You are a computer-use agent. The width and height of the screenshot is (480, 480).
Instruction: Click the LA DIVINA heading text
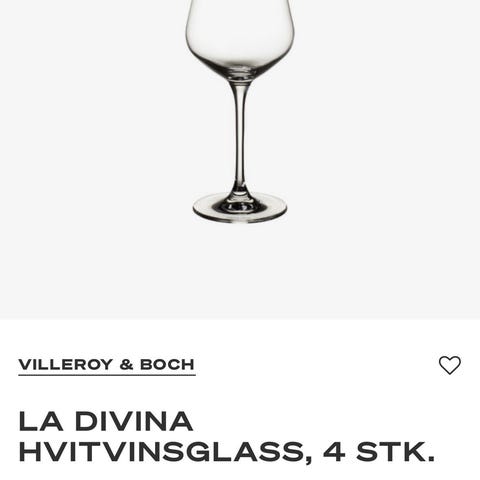[x=106, y=421]
